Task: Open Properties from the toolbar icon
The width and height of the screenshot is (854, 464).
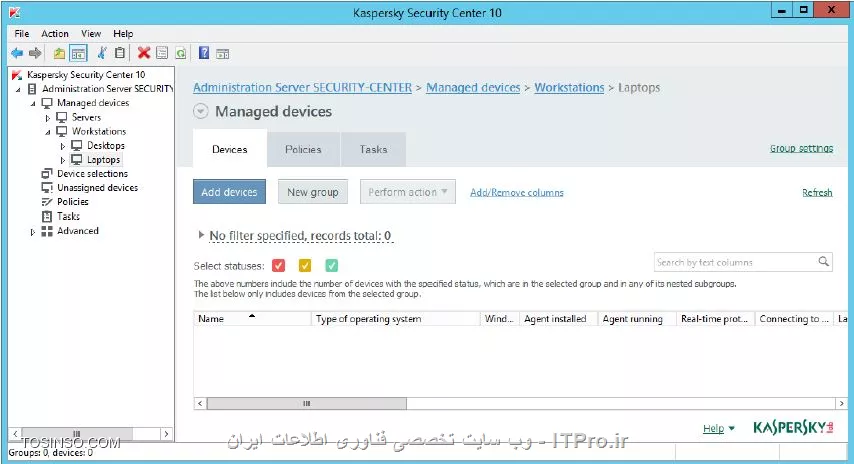Action: [x=162, y=53]
